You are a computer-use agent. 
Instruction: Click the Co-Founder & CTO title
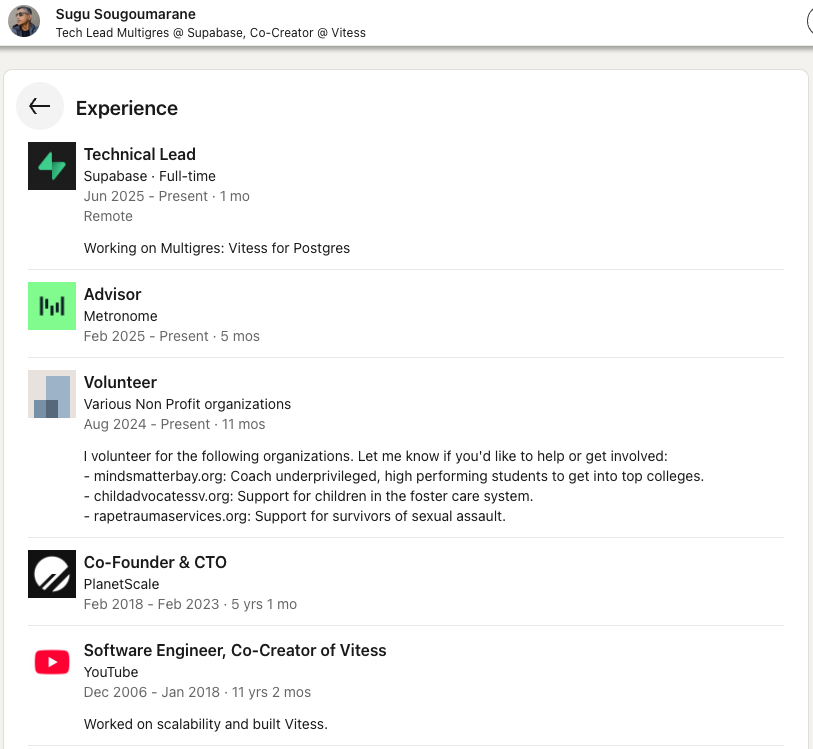tap(155, 562)
